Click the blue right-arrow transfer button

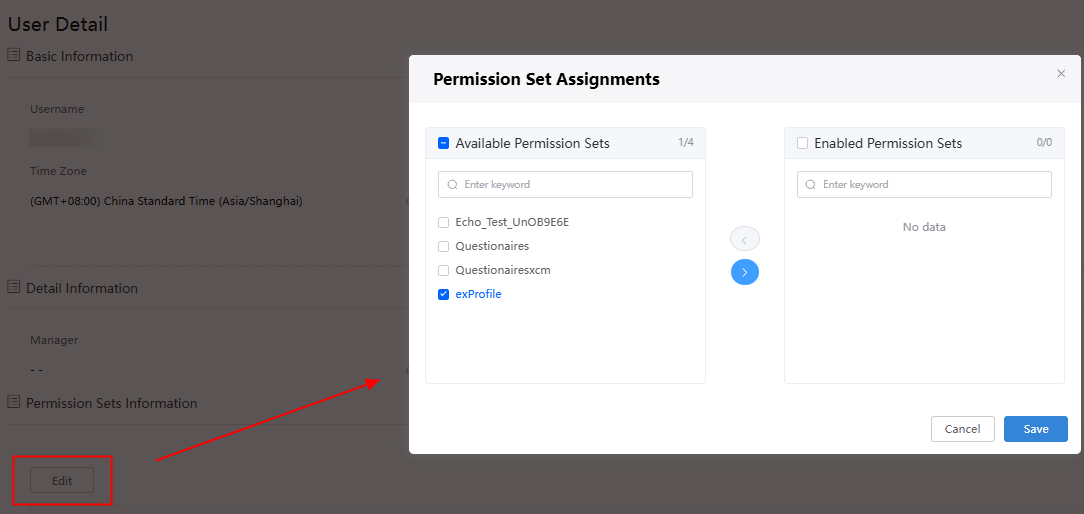pos(745,273)
